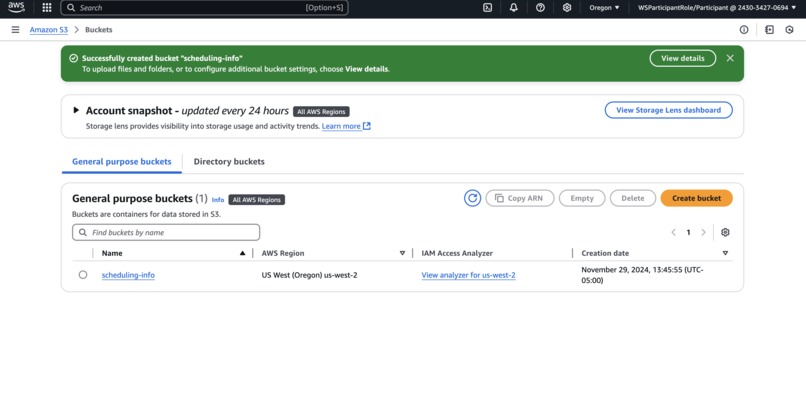
Task: Open View analyzer for us-west-2
Action: click(x=468, y=275)
